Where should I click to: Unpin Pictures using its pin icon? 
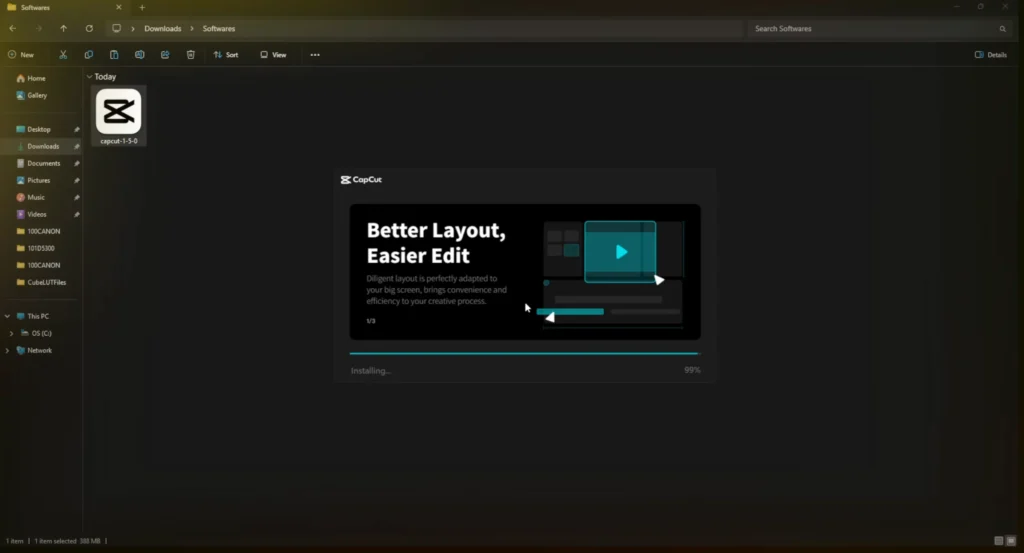(x=76, y=180)
